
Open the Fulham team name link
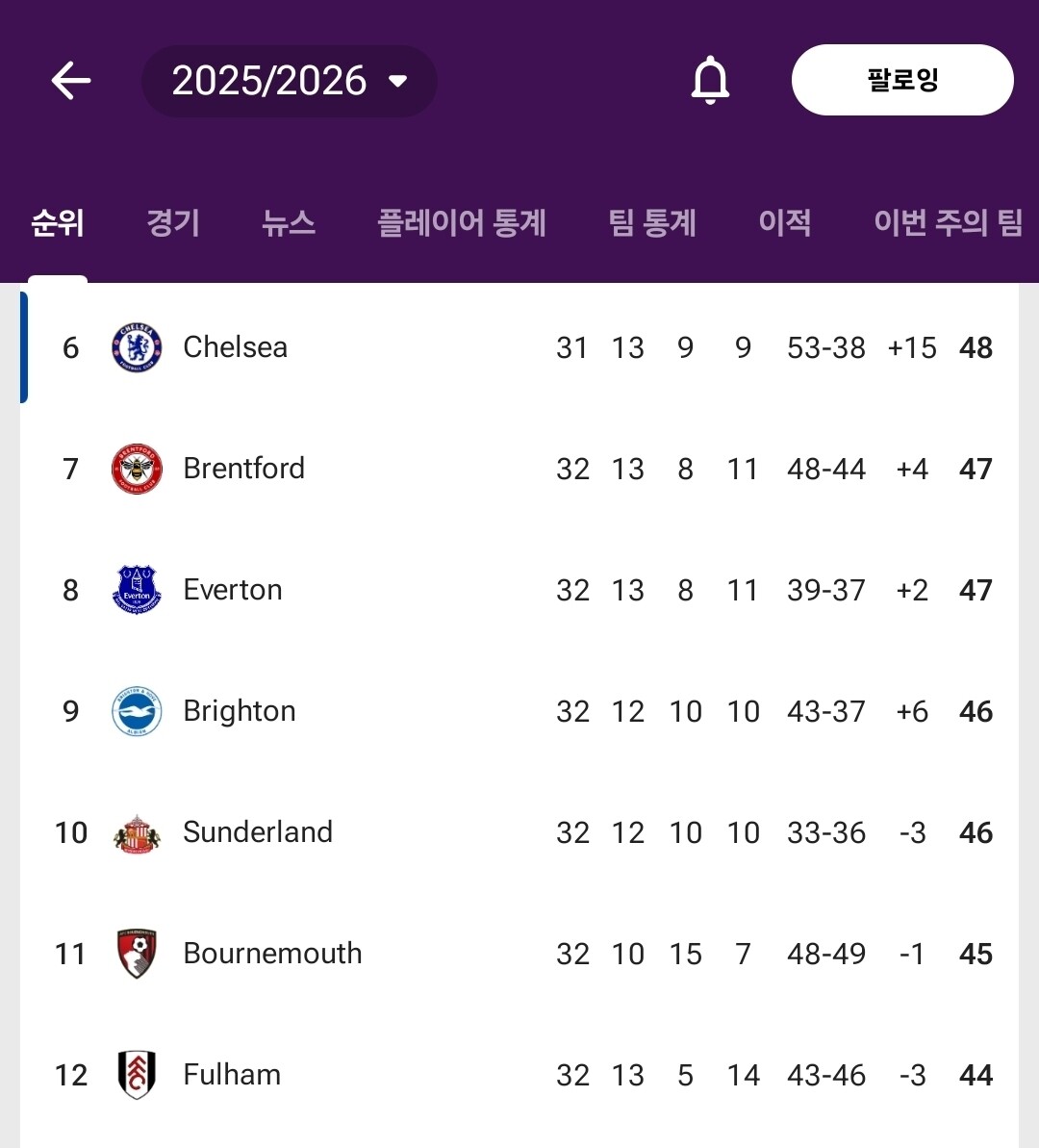coord(232,1075)
